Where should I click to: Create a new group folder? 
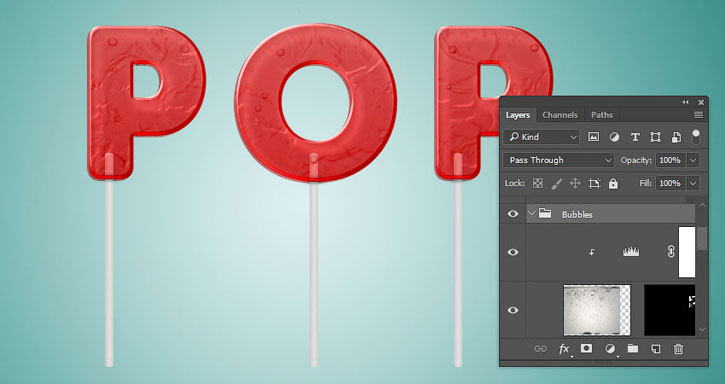[x=633, y=348]
